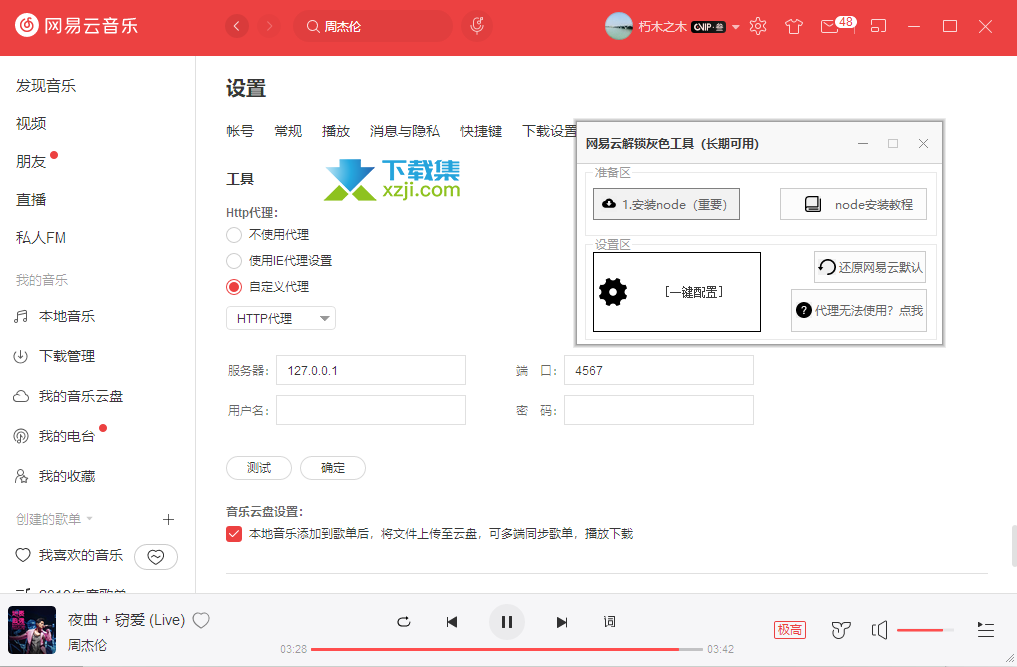Adjust the red volume slider

[924, 629]
